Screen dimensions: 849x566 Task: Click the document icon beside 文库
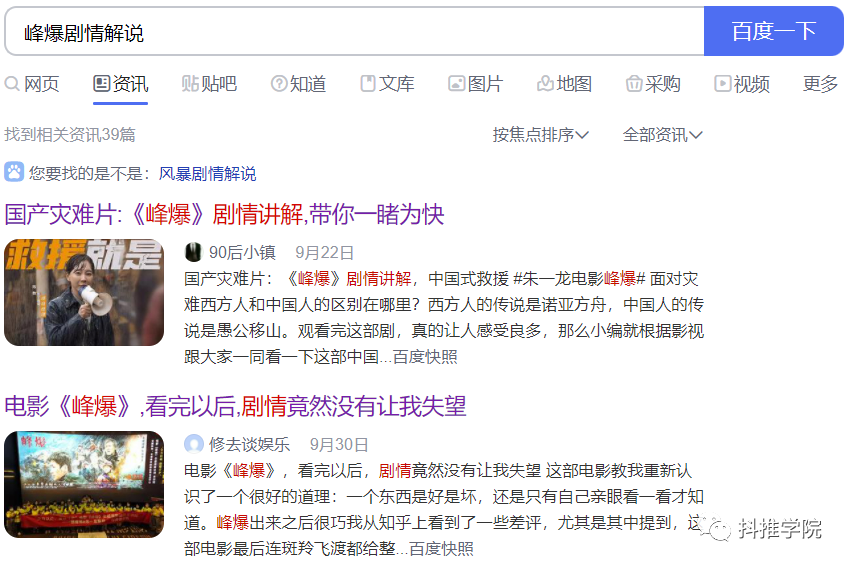point(368,83)
